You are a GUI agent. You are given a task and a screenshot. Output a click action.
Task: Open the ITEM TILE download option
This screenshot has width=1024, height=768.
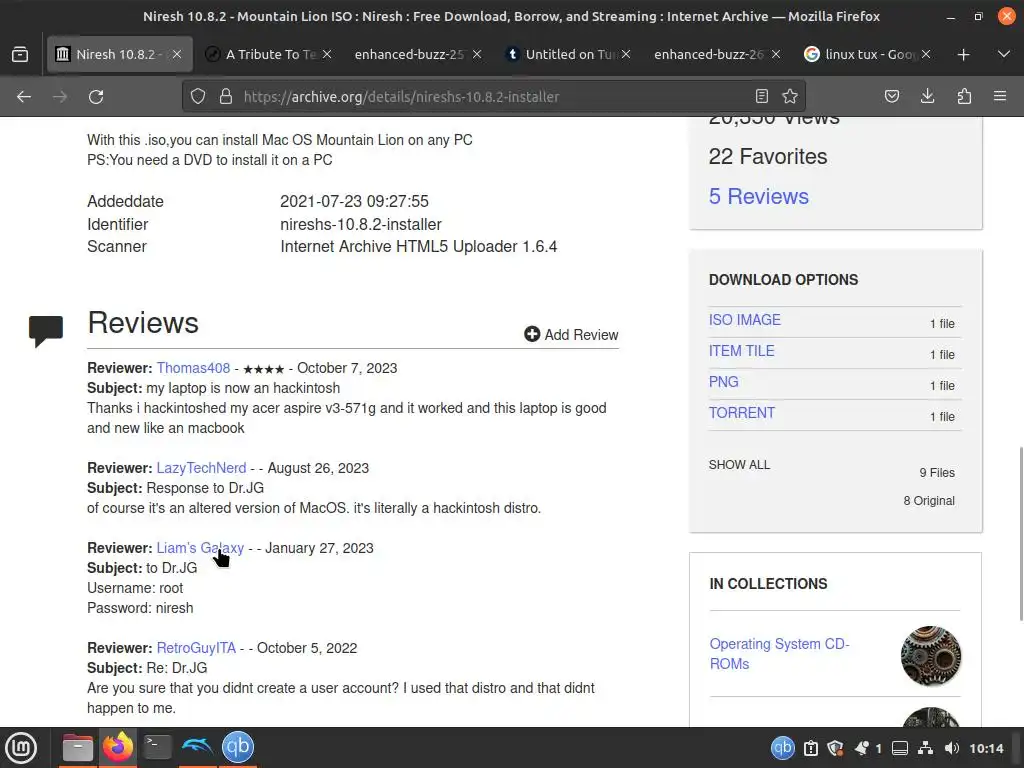tap(742, 351)
